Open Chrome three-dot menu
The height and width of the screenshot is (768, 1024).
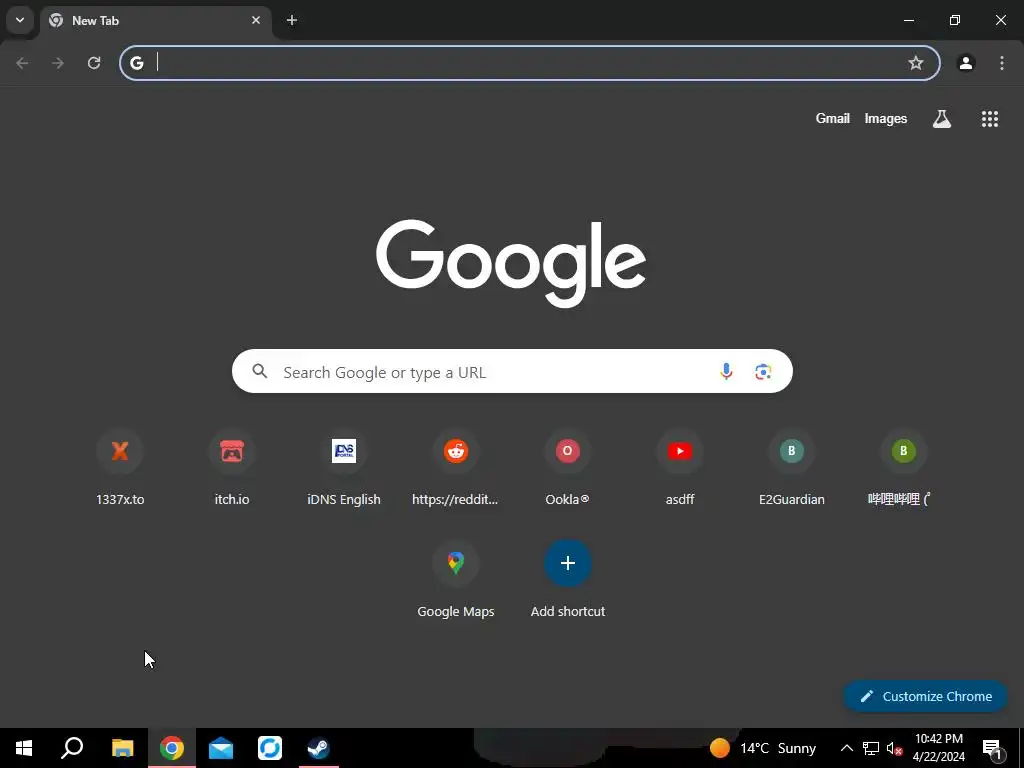[1002, 63]
